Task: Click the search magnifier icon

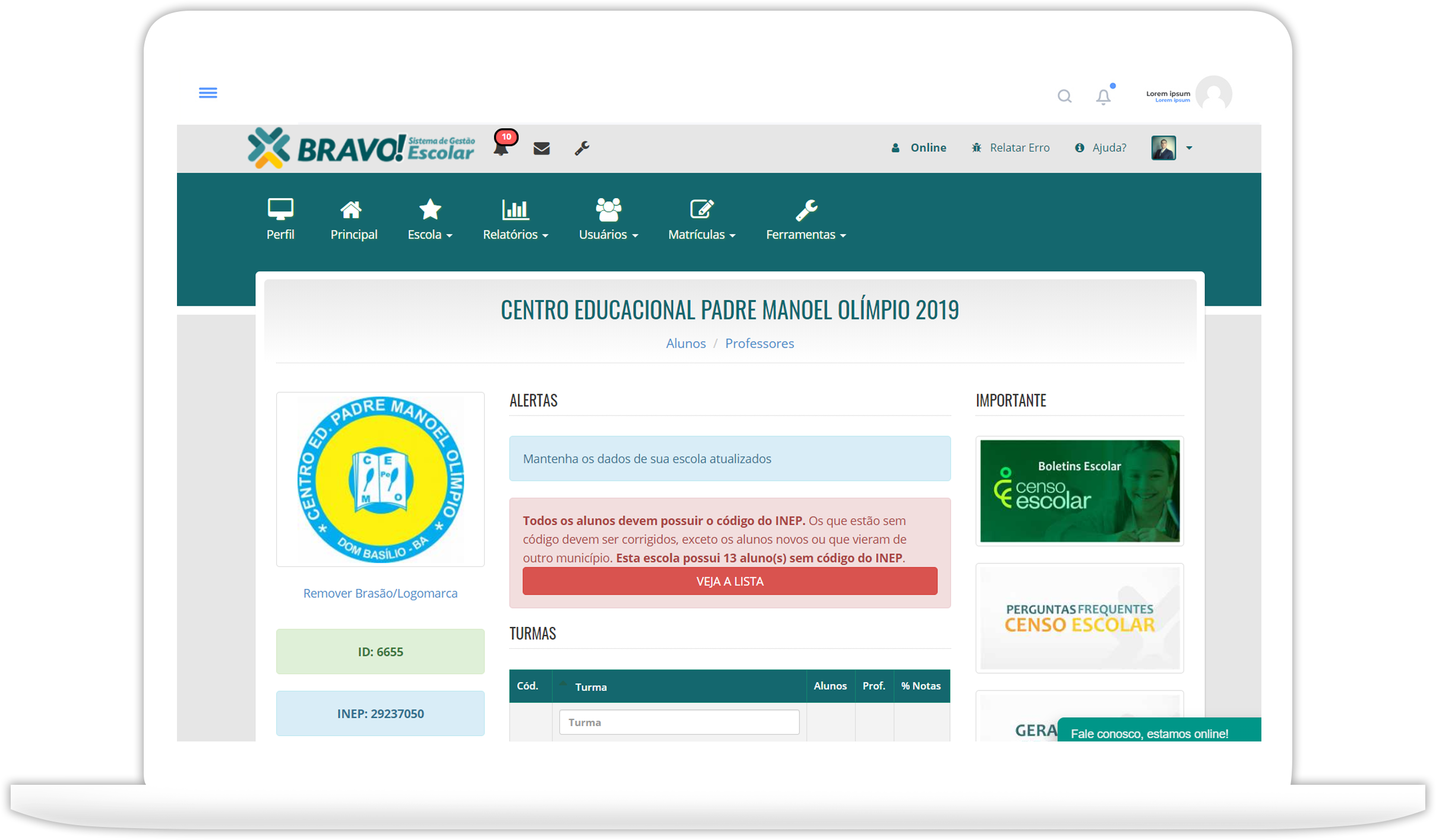Action: 1064,96
